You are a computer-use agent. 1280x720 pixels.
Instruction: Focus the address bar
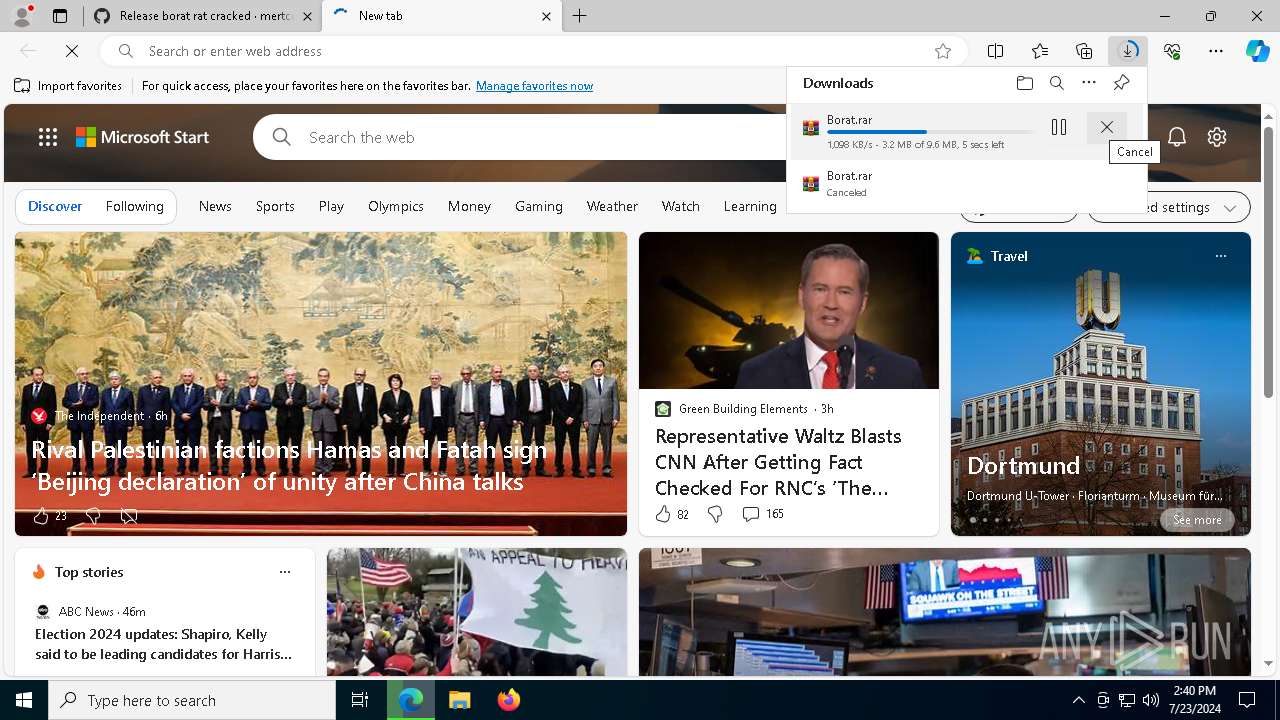535,51
